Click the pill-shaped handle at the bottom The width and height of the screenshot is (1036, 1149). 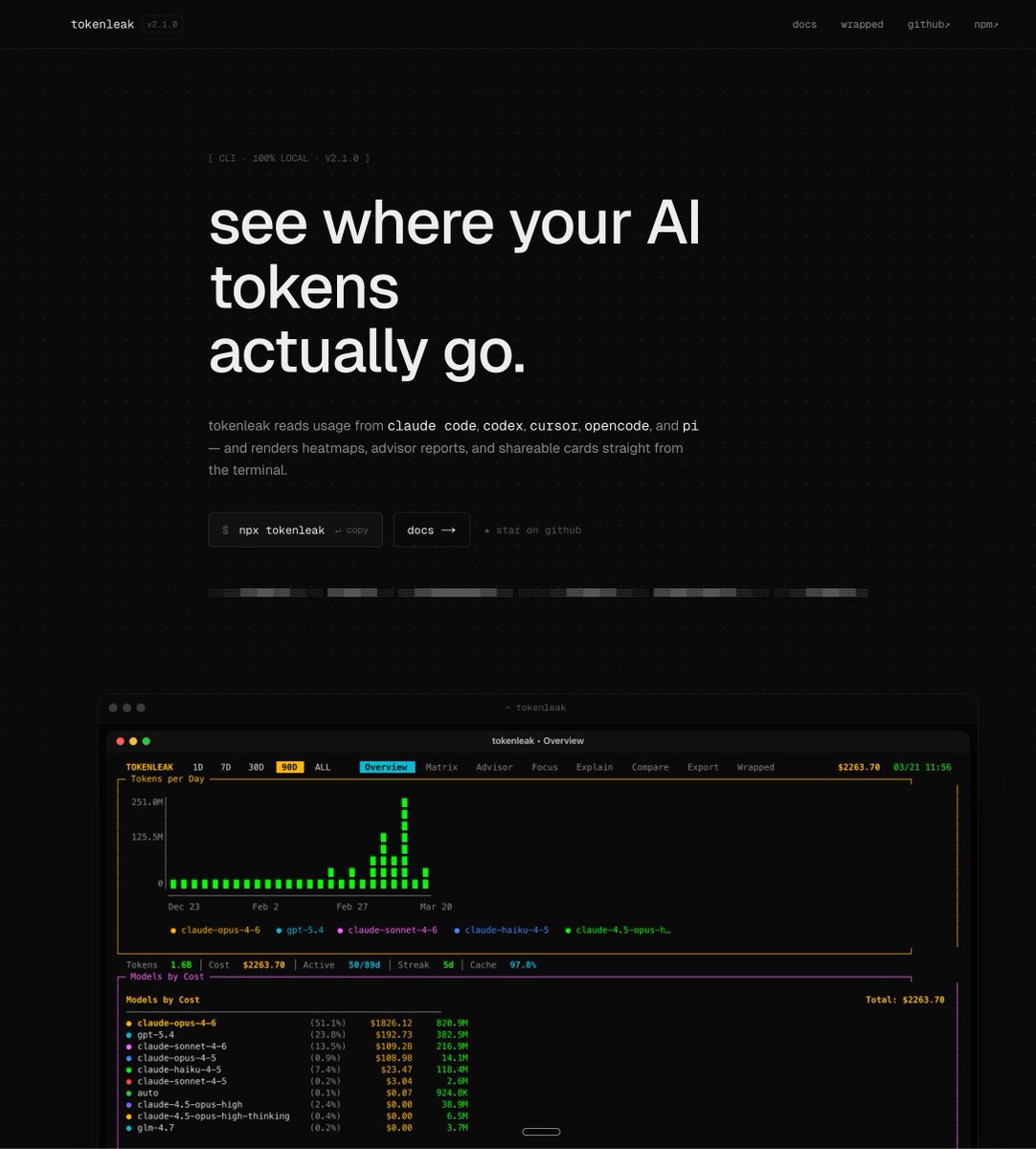[x=541, y=1132]
